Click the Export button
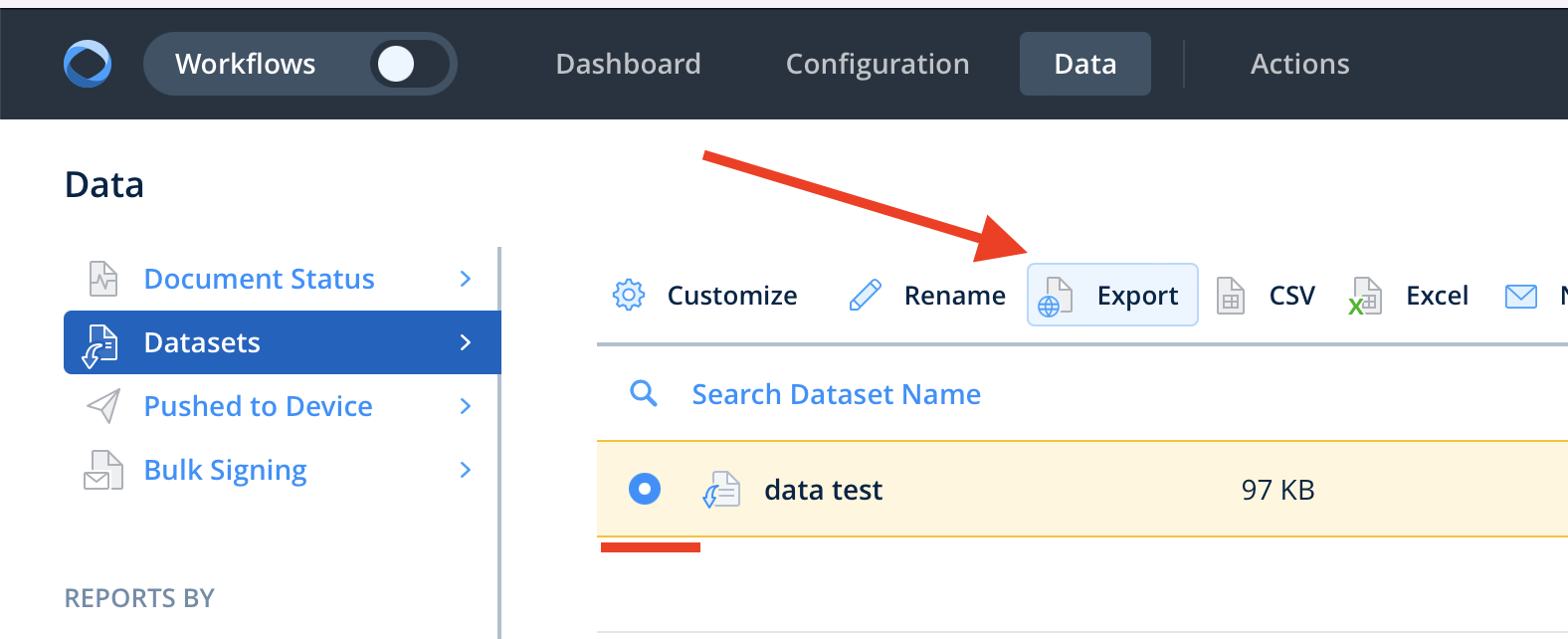The image size is (1568, 639). tap(1112, 296)
